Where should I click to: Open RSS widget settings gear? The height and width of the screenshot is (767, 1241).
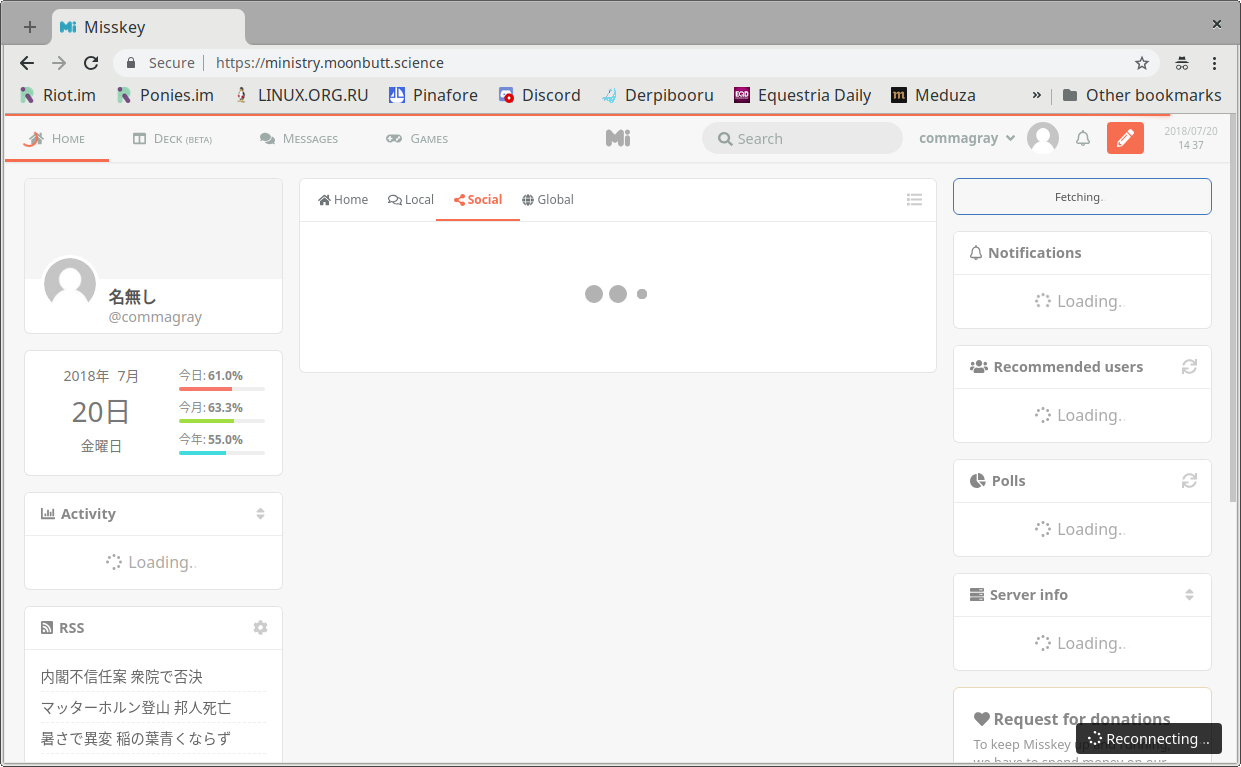coord(260,628)
